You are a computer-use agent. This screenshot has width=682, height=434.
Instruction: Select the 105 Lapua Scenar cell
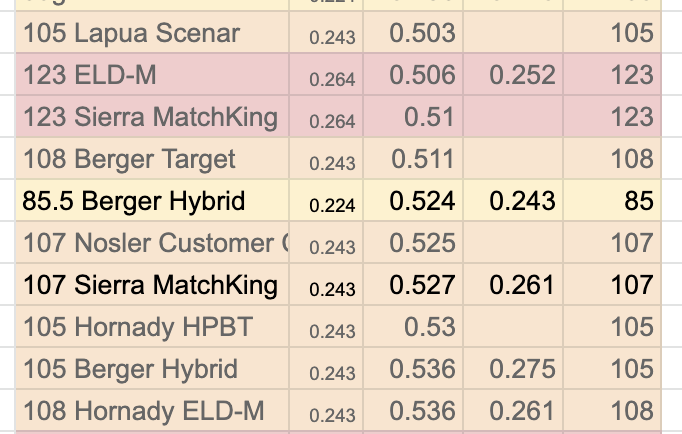tap(152, 33)
